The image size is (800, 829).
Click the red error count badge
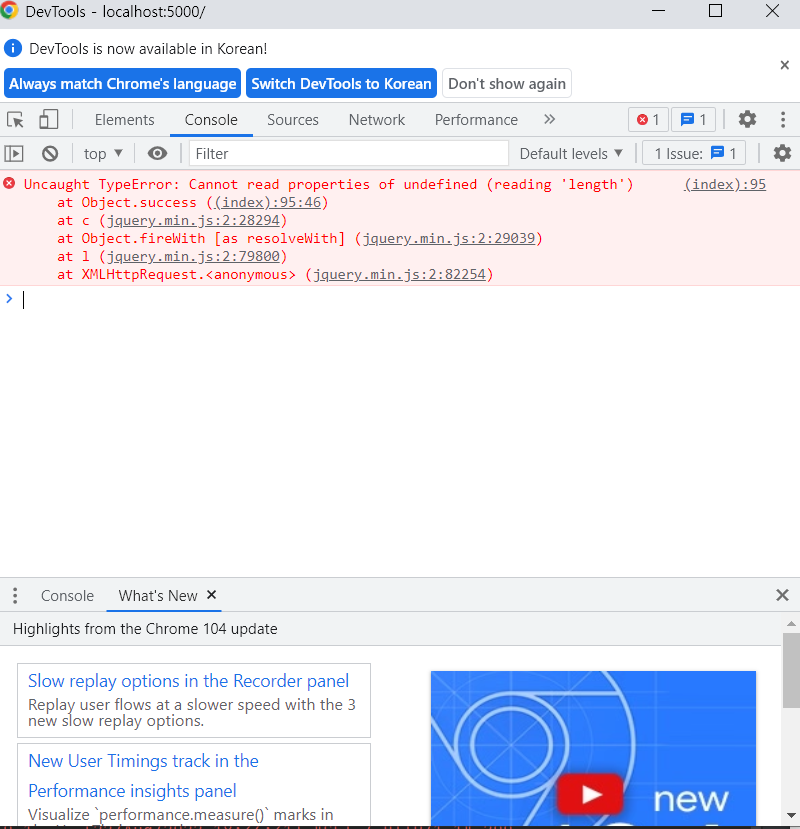click(648, 120)
